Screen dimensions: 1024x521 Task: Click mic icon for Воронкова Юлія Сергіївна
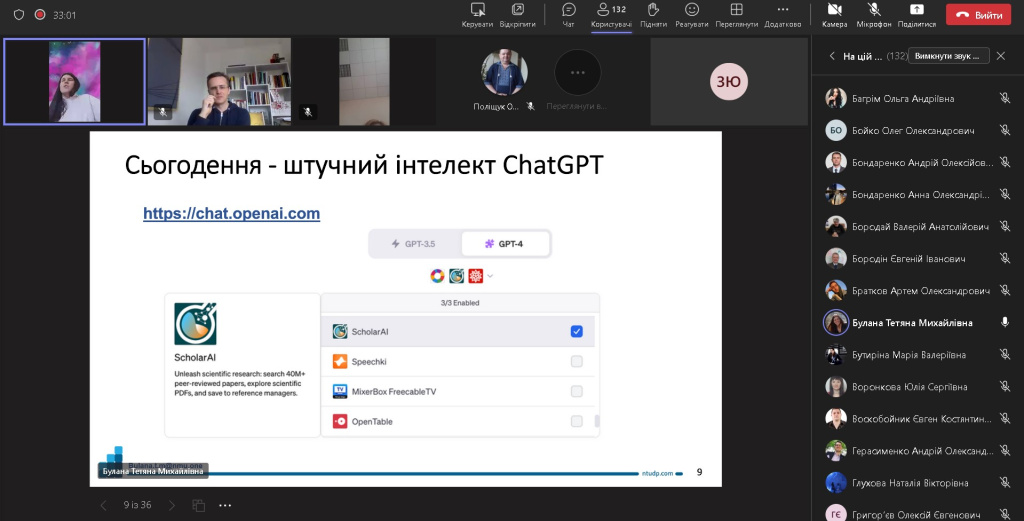[1004, 387]
